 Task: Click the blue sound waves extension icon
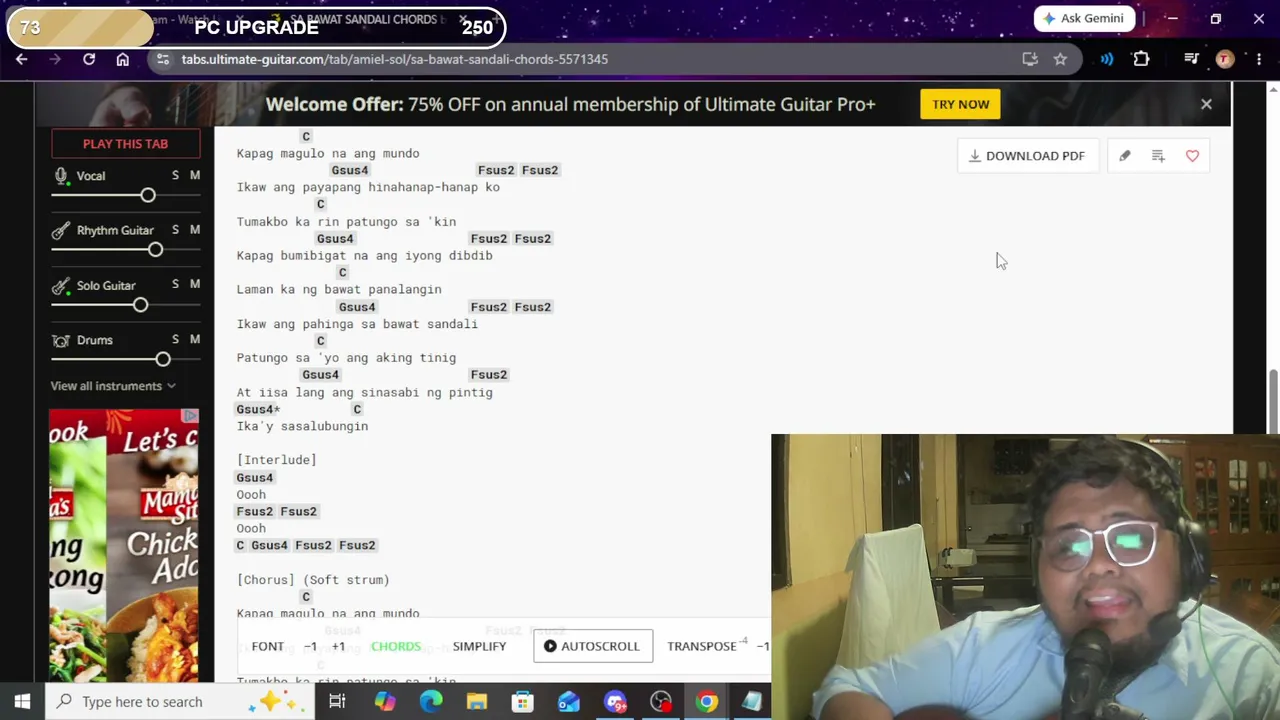1107,59
